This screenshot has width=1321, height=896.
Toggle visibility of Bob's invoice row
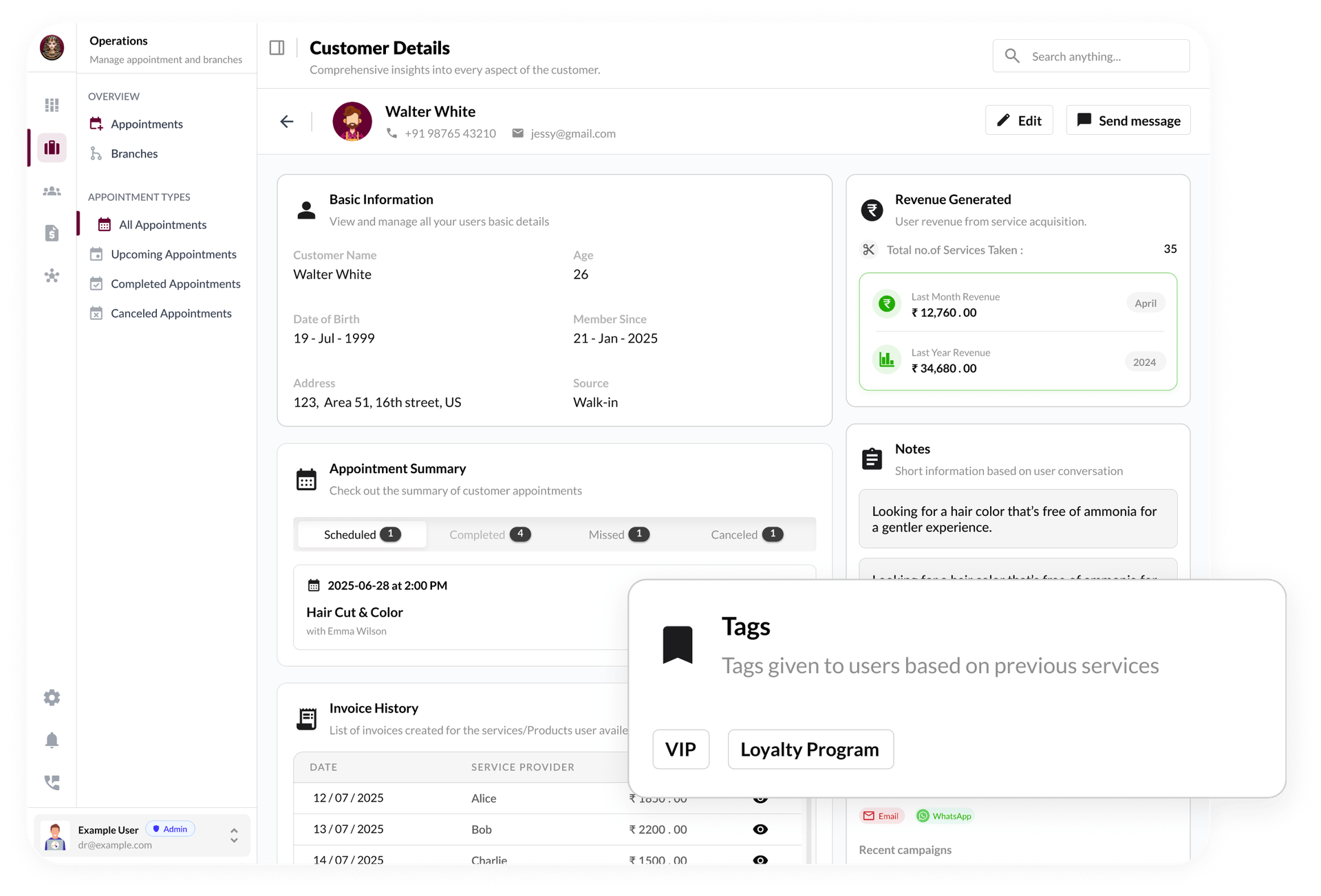click(760, 829)
